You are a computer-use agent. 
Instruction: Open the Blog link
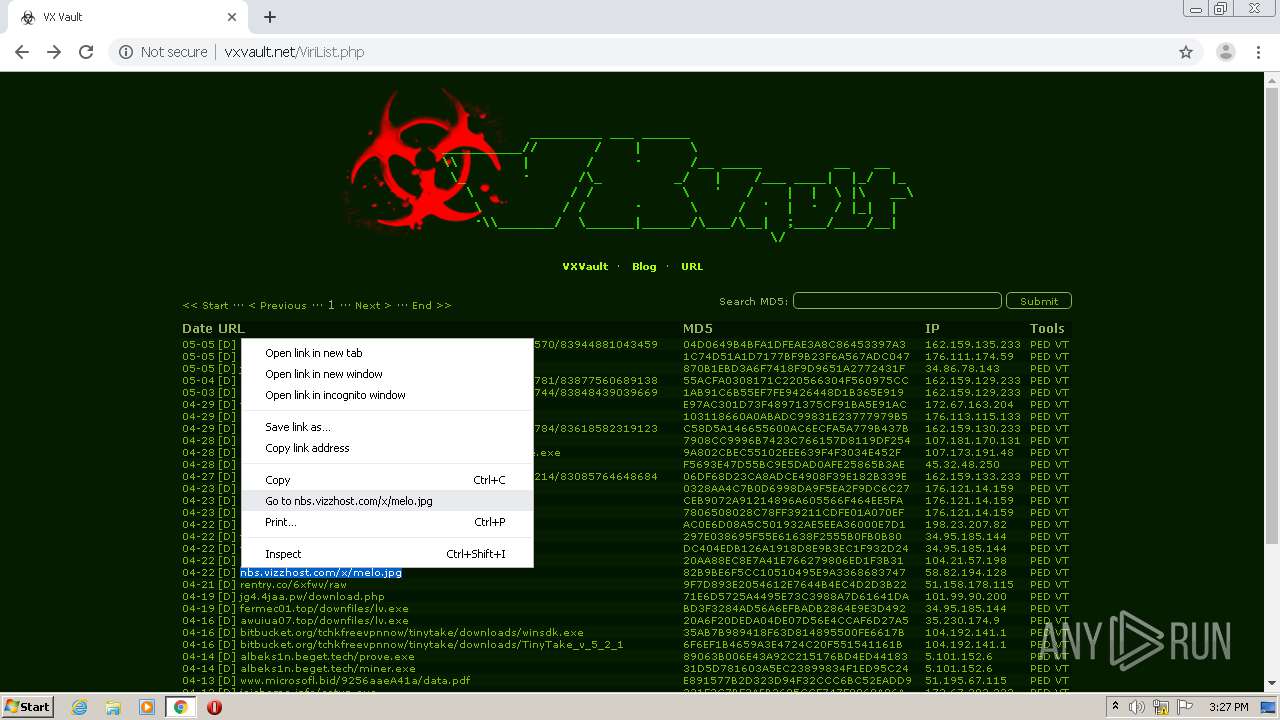pos(644,267)
